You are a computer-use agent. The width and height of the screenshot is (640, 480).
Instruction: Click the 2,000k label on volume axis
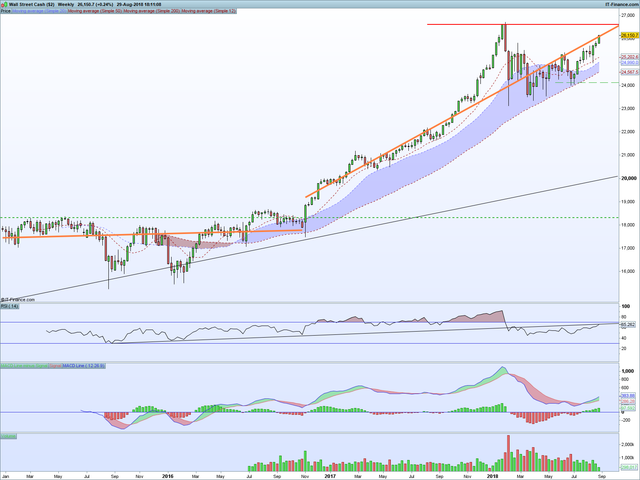coord(627,445)
